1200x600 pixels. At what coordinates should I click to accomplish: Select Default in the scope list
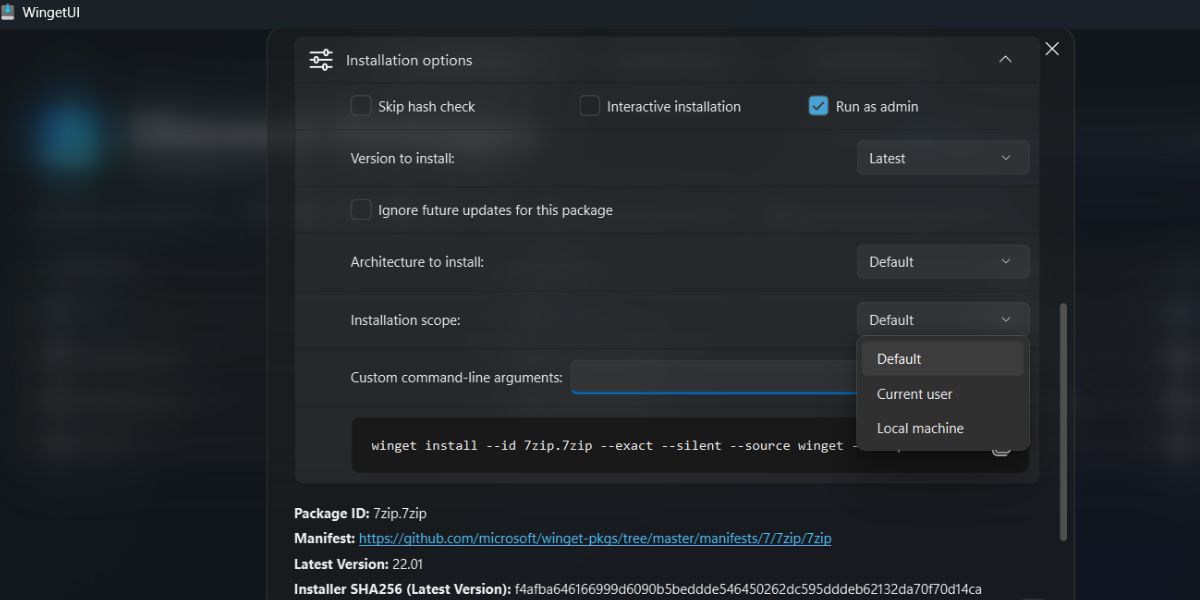click(943, 359)
